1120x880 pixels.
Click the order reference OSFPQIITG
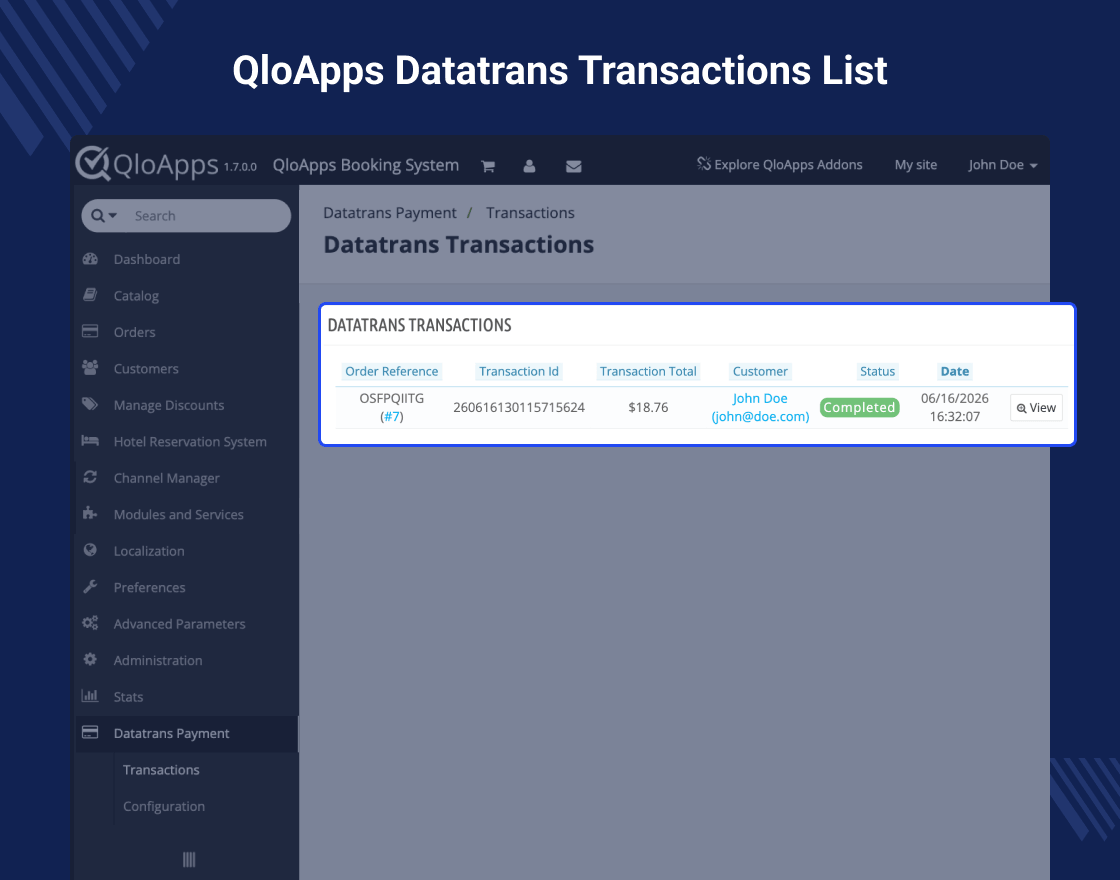click(391, 399)
